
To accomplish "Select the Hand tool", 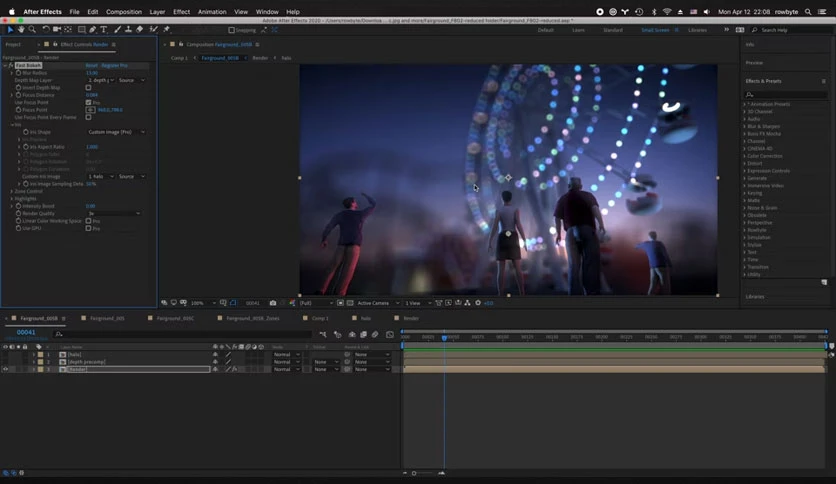I will (21, 30).
